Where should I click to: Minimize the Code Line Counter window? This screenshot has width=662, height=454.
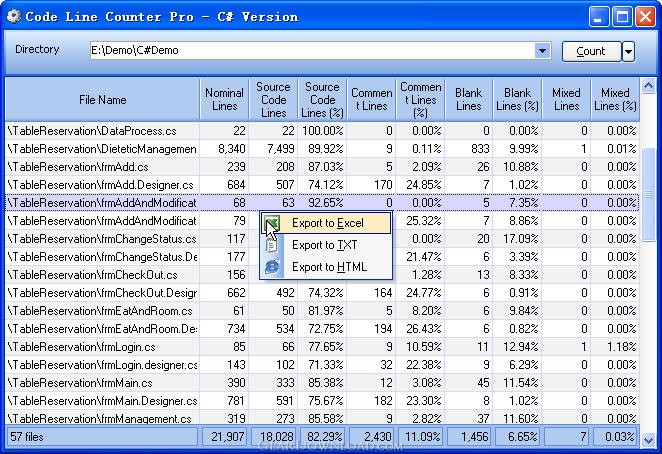point(599,16)
